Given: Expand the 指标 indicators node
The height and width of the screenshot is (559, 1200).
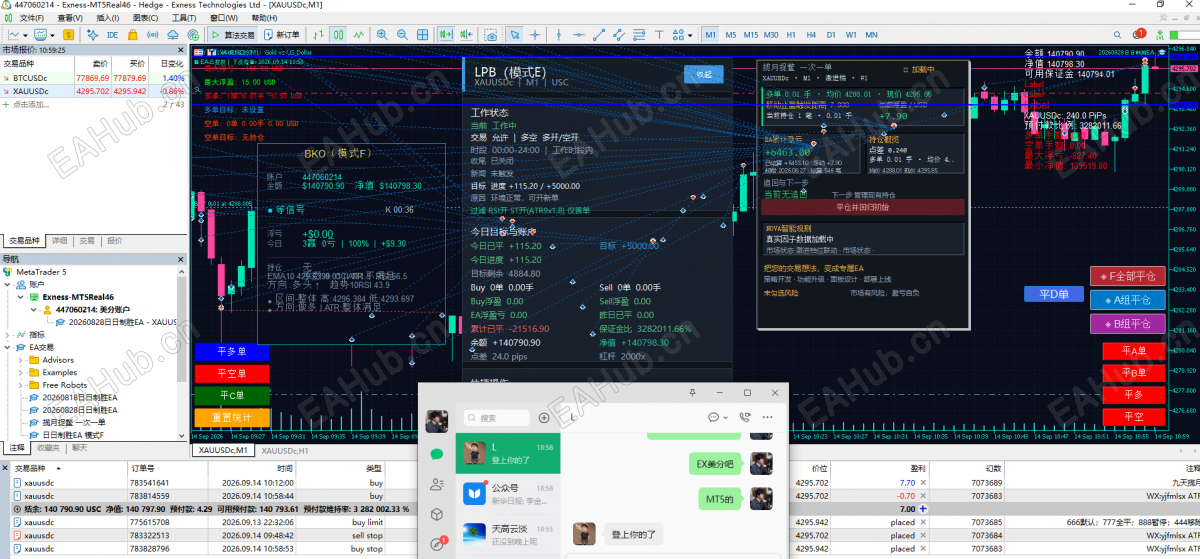Looking at the screenshot, I should pyautogui.click(x=9, y=335).
